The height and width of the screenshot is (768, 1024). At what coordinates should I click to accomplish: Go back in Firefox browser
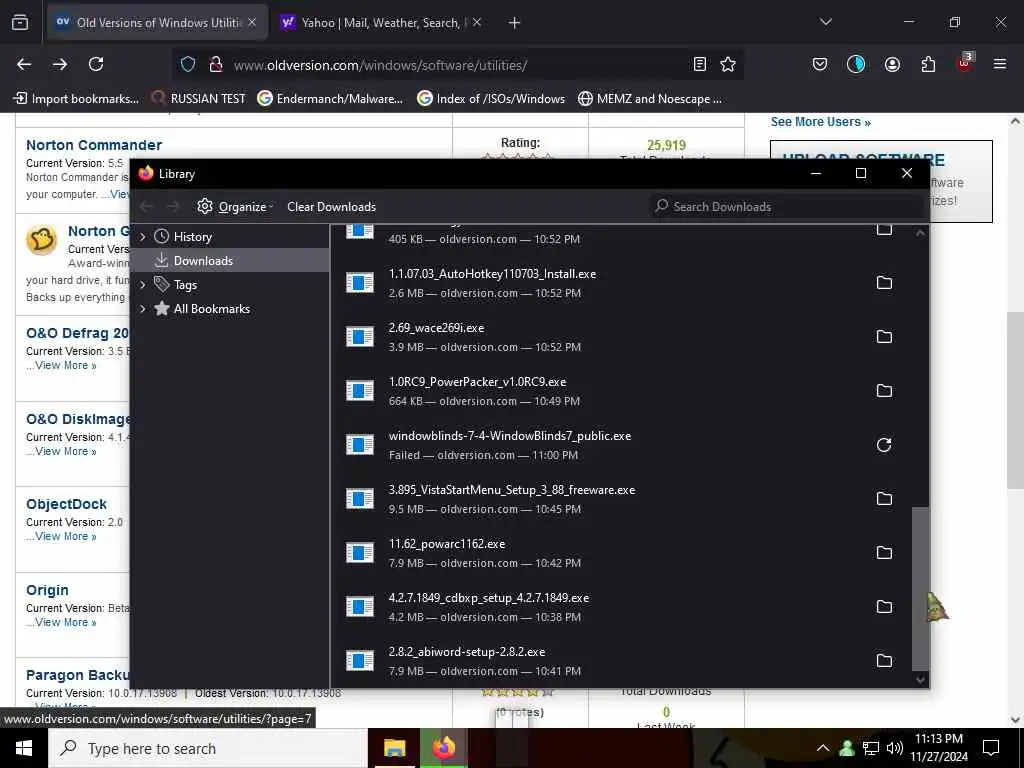coord(24,64)
